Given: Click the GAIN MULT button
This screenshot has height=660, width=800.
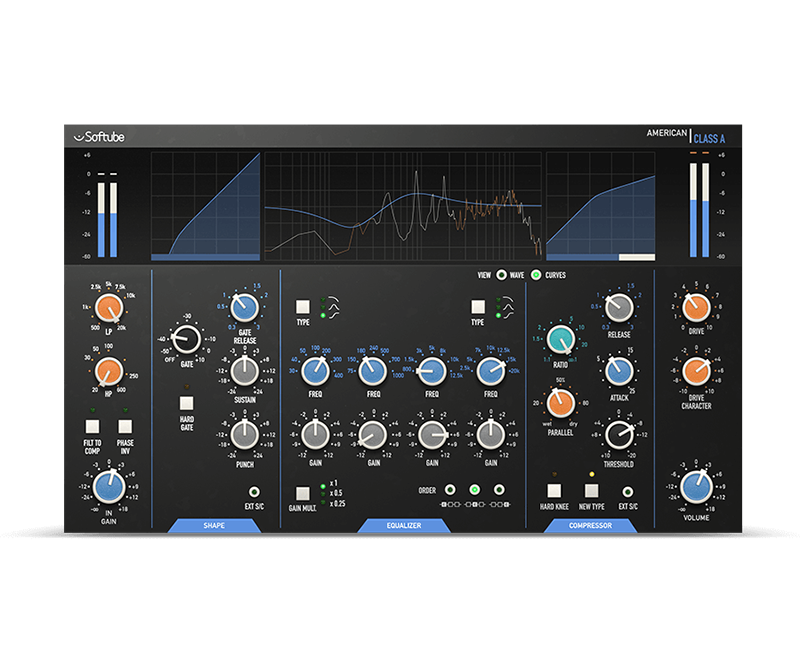Looking at the screenshot, I should coord(303,493).
